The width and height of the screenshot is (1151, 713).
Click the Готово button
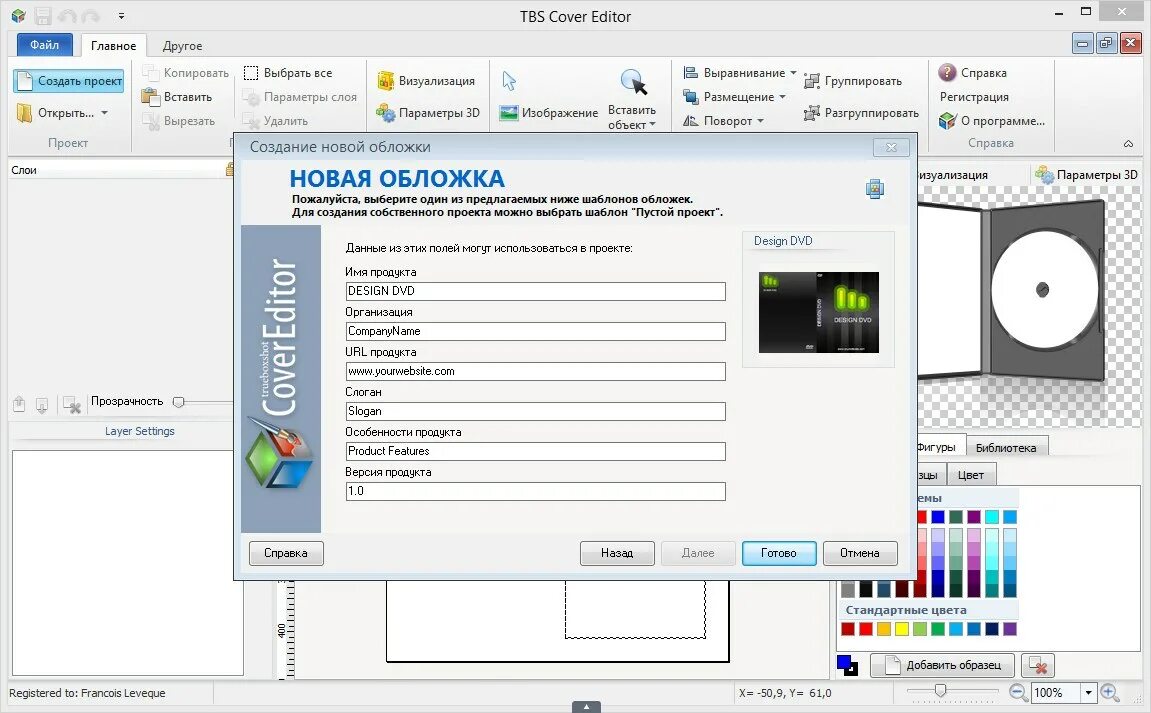(x=779, y=553)
